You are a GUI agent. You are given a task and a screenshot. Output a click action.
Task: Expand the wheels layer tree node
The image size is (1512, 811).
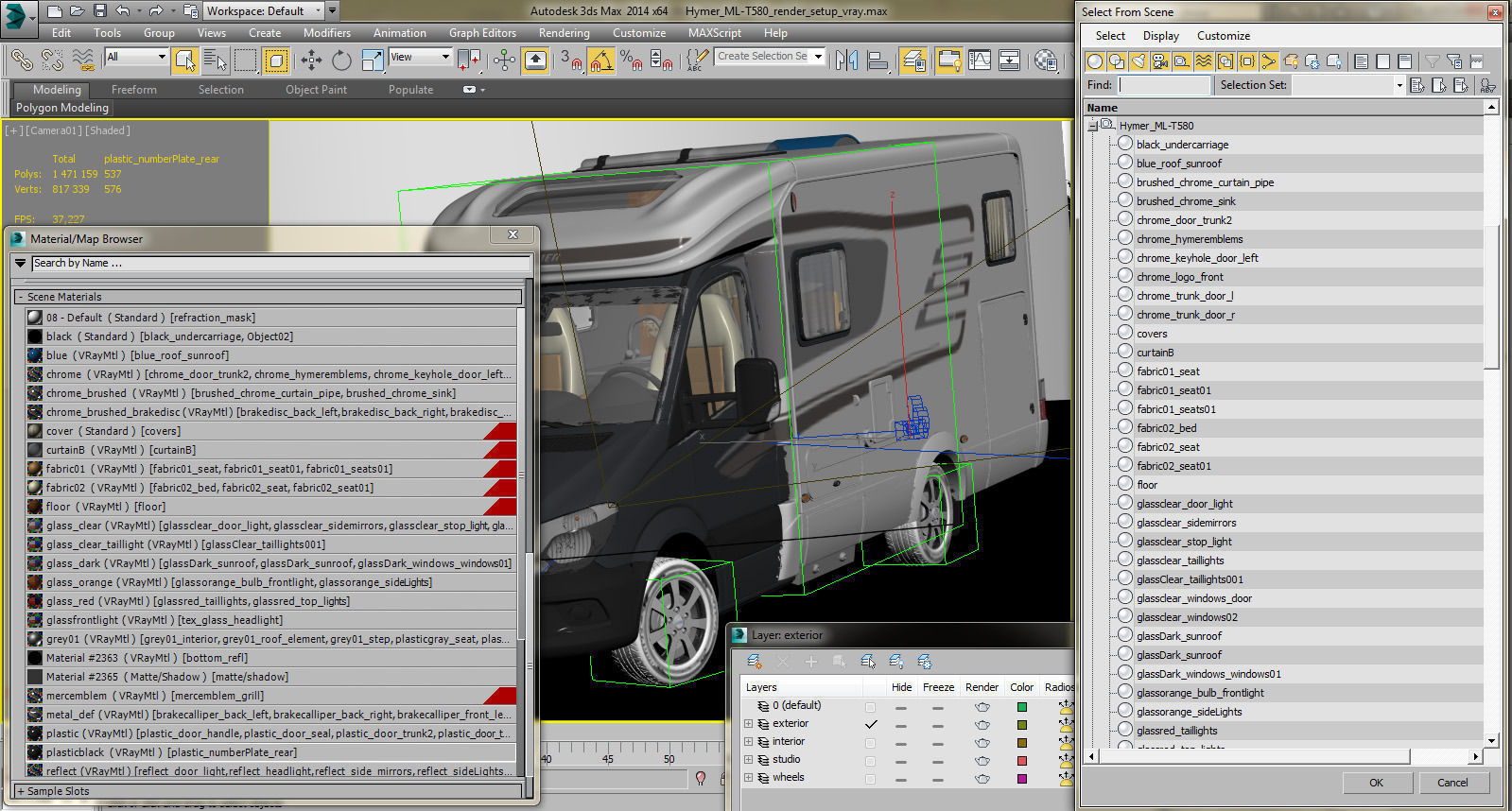(749, 778)
